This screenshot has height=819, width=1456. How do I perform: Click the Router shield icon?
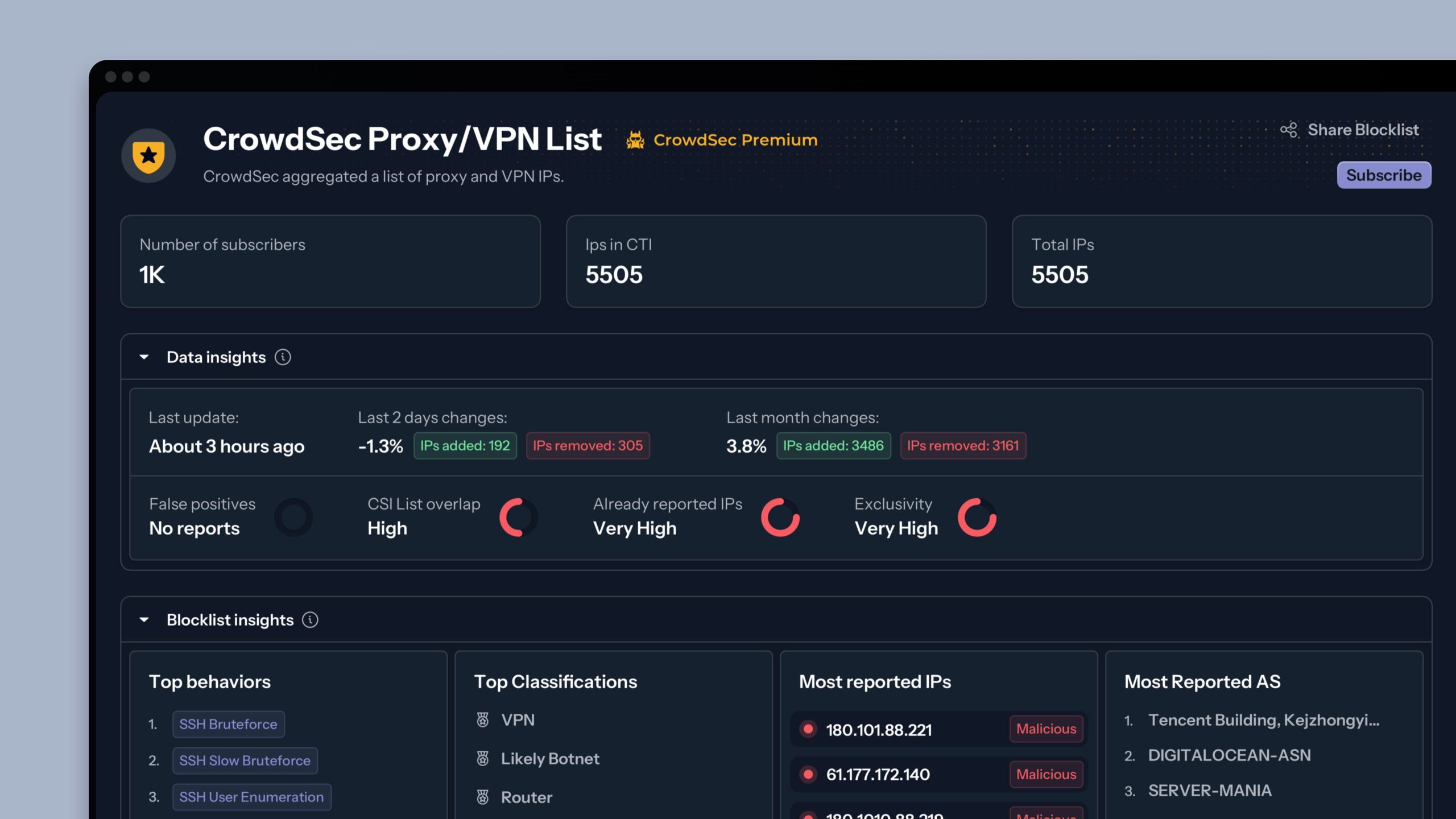coord(484,797)
